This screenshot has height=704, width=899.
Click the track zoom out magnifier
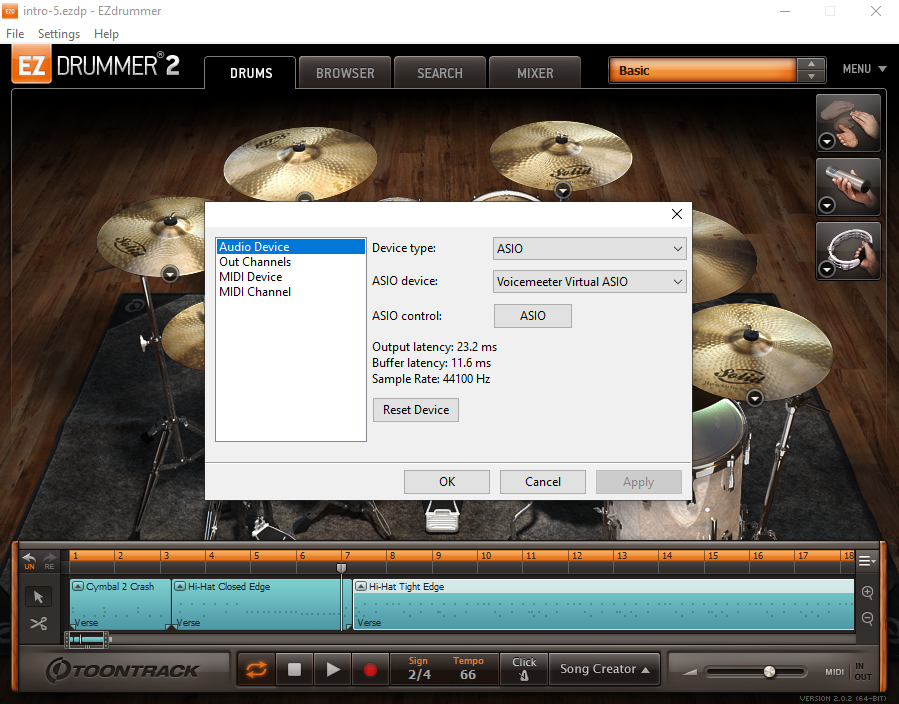(867, 618)
